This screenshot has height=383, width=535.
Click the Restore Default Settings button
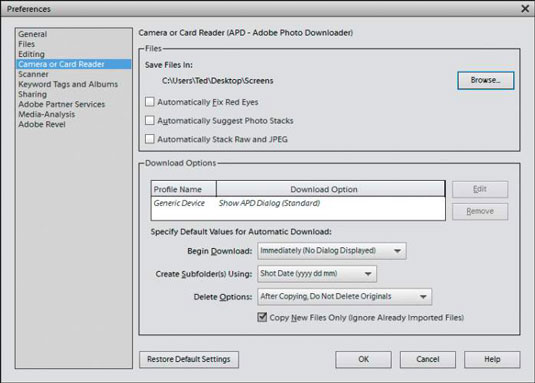(189, 359)
